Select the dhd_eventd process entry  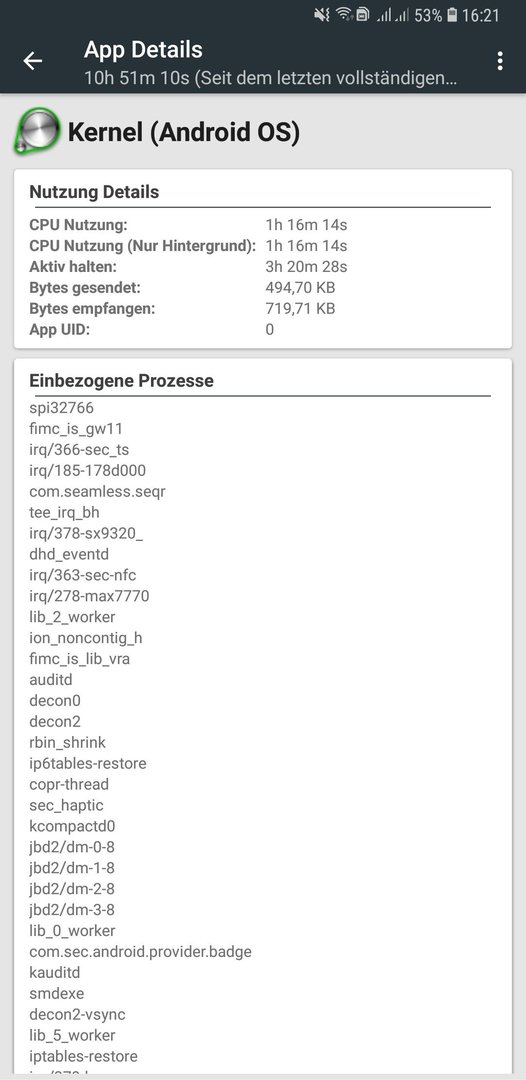coord(69,554)
